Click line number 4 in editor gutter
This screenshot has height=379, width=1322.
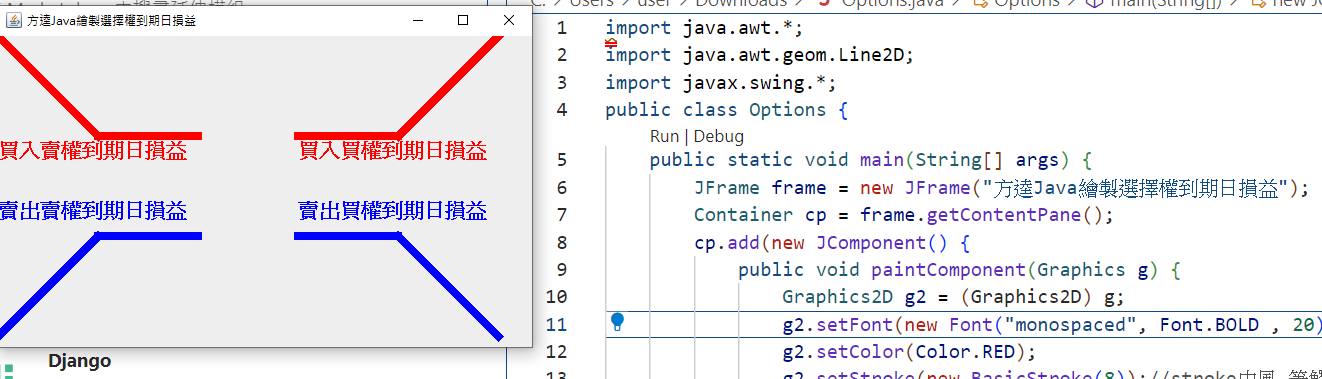click(x=562, y=110)
